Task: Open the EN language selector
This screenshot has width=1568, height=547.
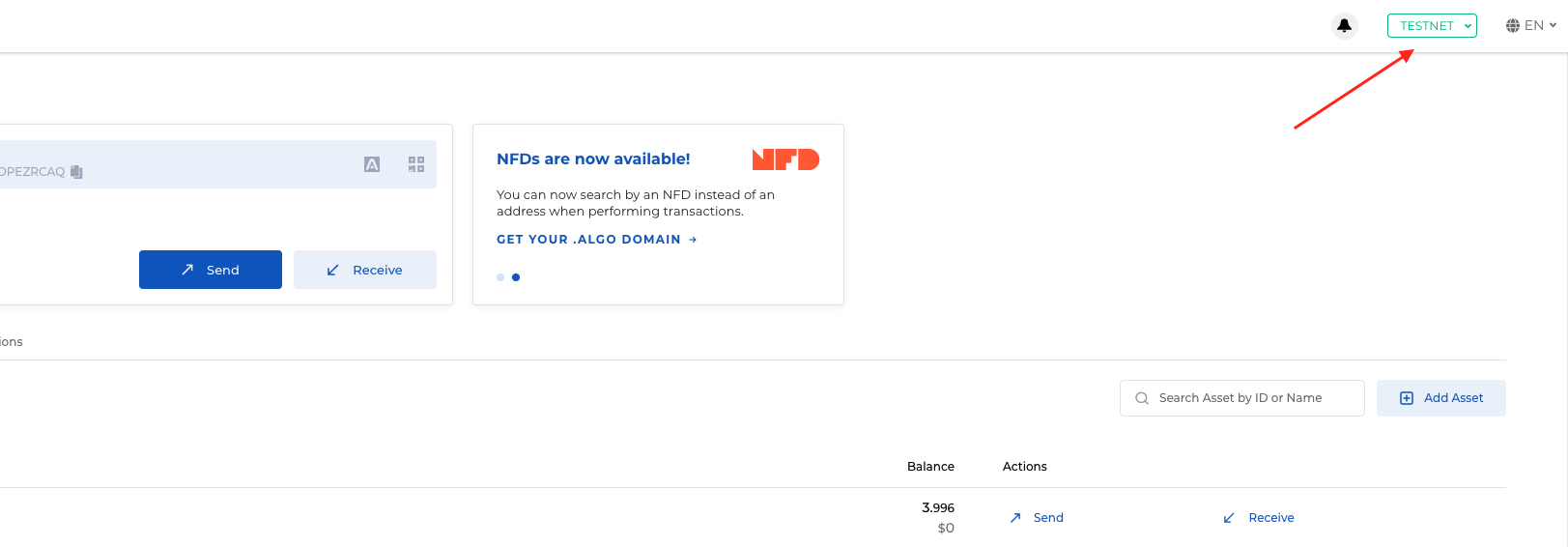Action: (x=1531, y=26)
